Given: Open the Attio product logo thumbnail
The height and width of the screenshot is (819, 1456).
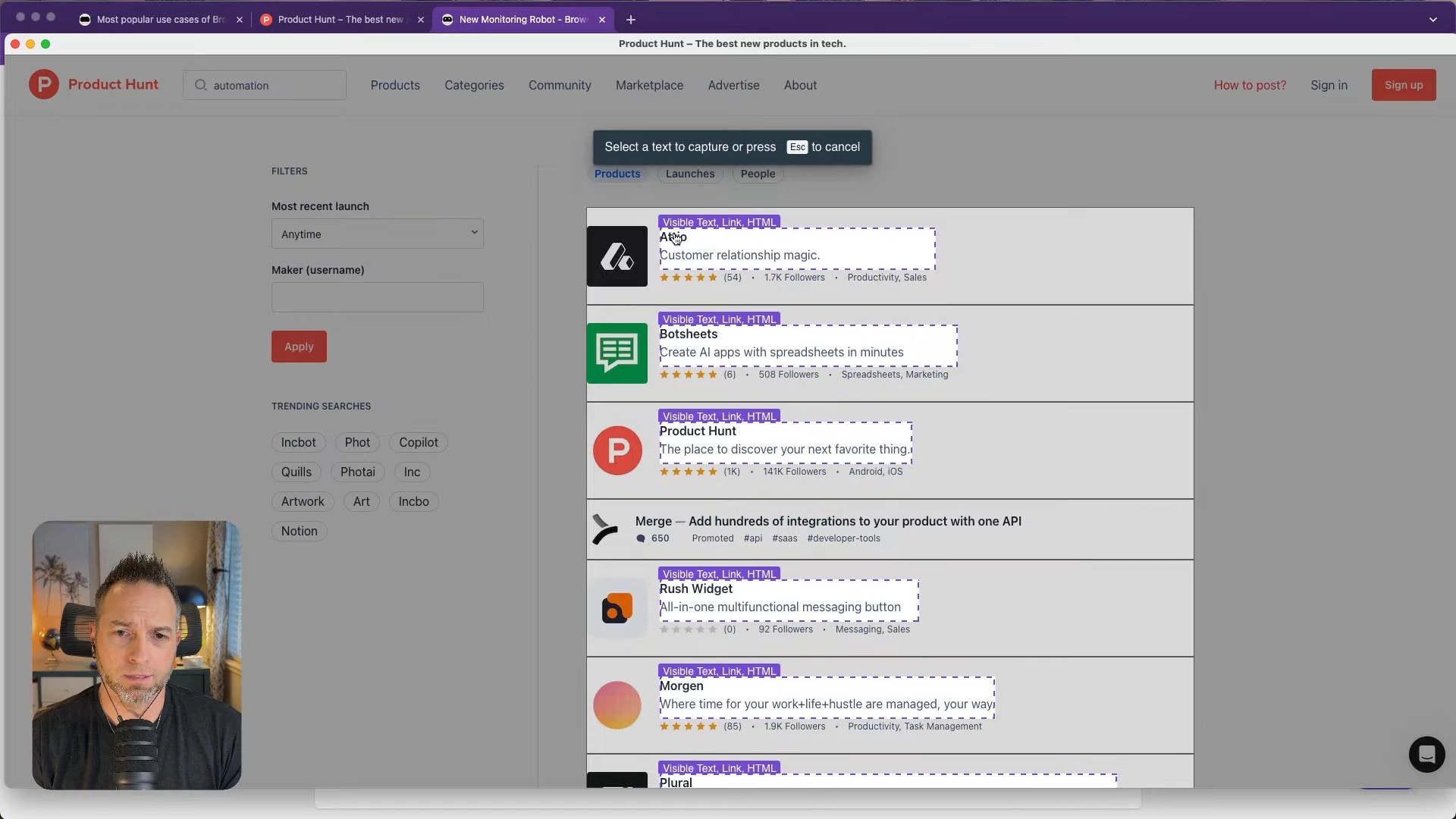Looking at the screenshot, I should (x=617, y=256).
